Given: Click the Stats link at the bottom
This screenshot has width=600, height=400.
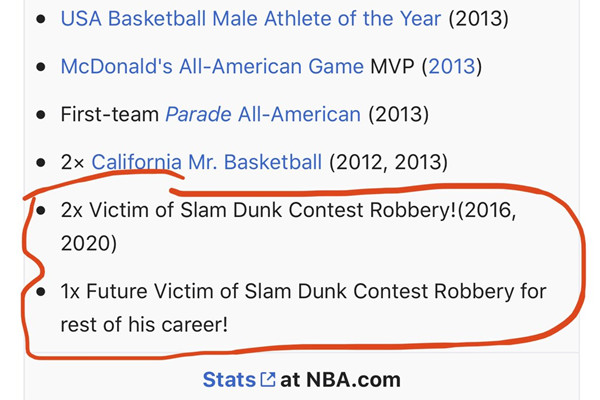Looking at the screenshot, I should (229, 380).
